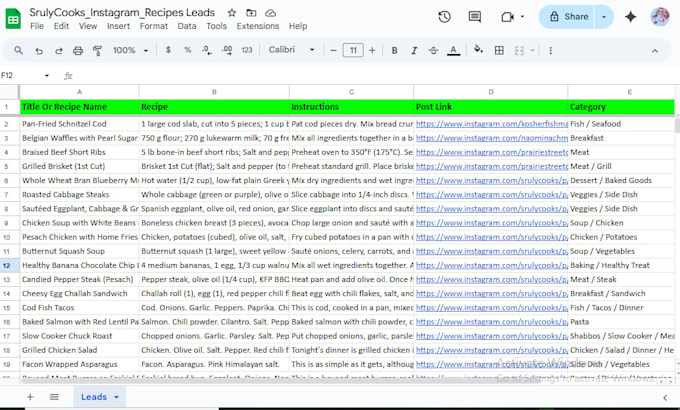Open Gemini sparkle icon
The image size is (680, 410).
[631, 17]
